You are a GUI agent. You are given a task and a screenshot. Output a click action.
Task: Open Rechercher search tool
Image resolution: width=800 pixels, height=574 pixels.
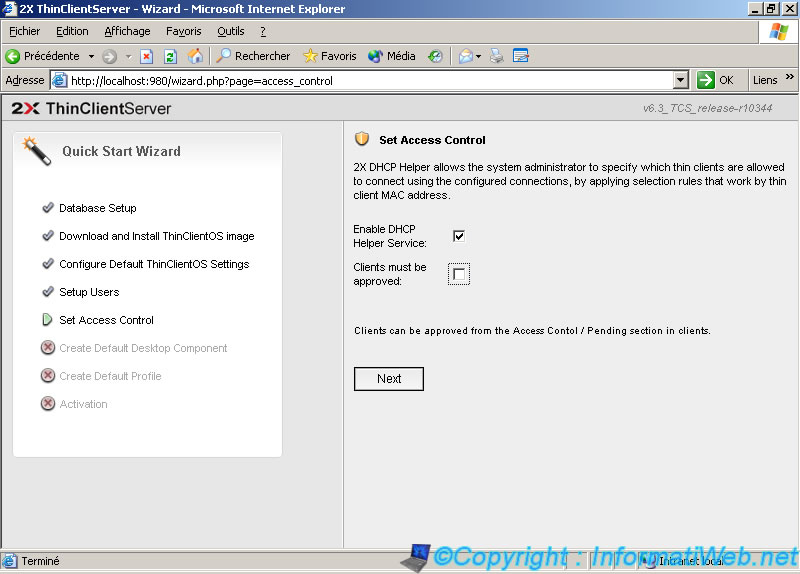[x=253, y=56]
